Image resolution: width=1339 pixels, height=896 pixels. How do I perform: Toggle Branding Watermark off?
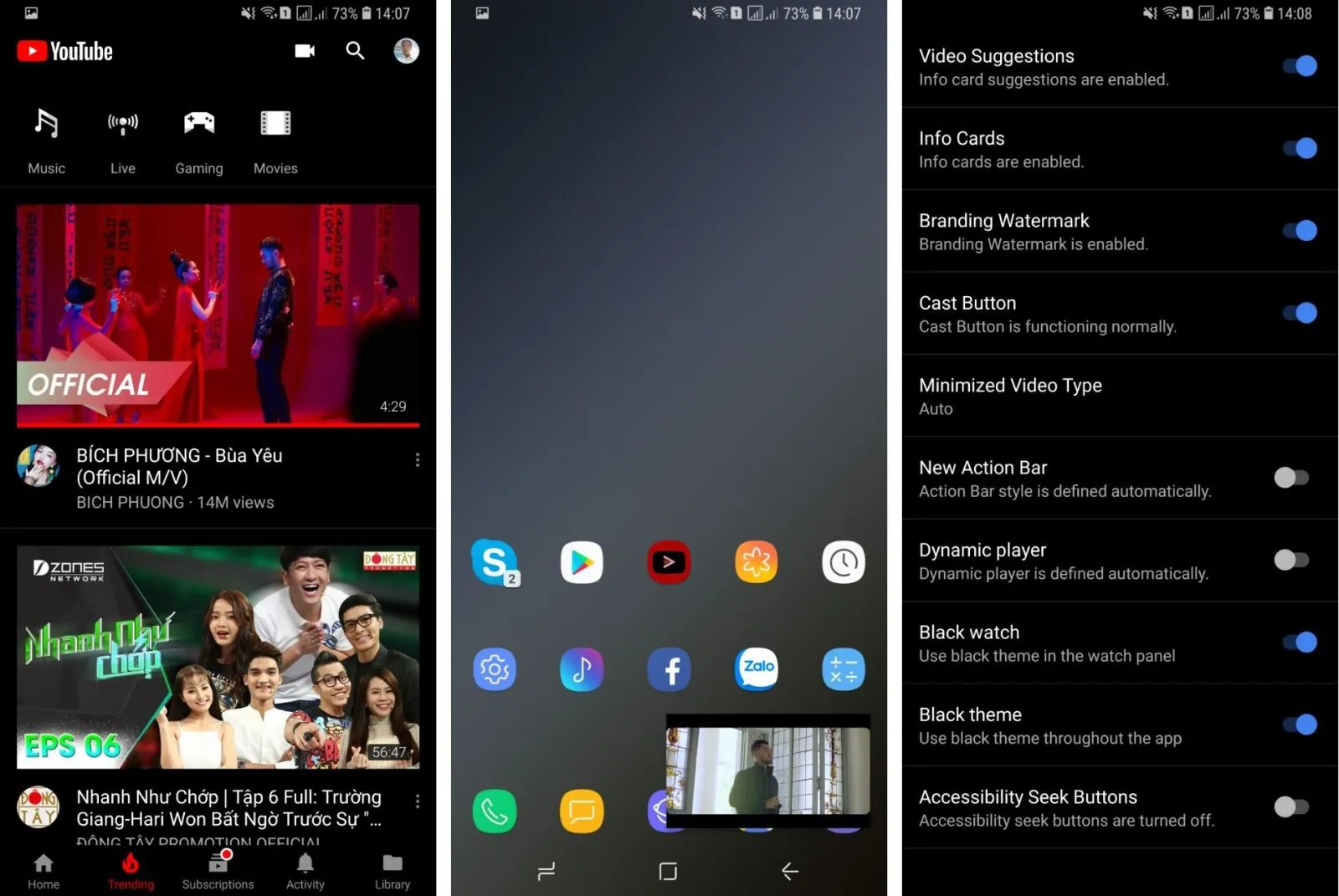click(1300, 230)
